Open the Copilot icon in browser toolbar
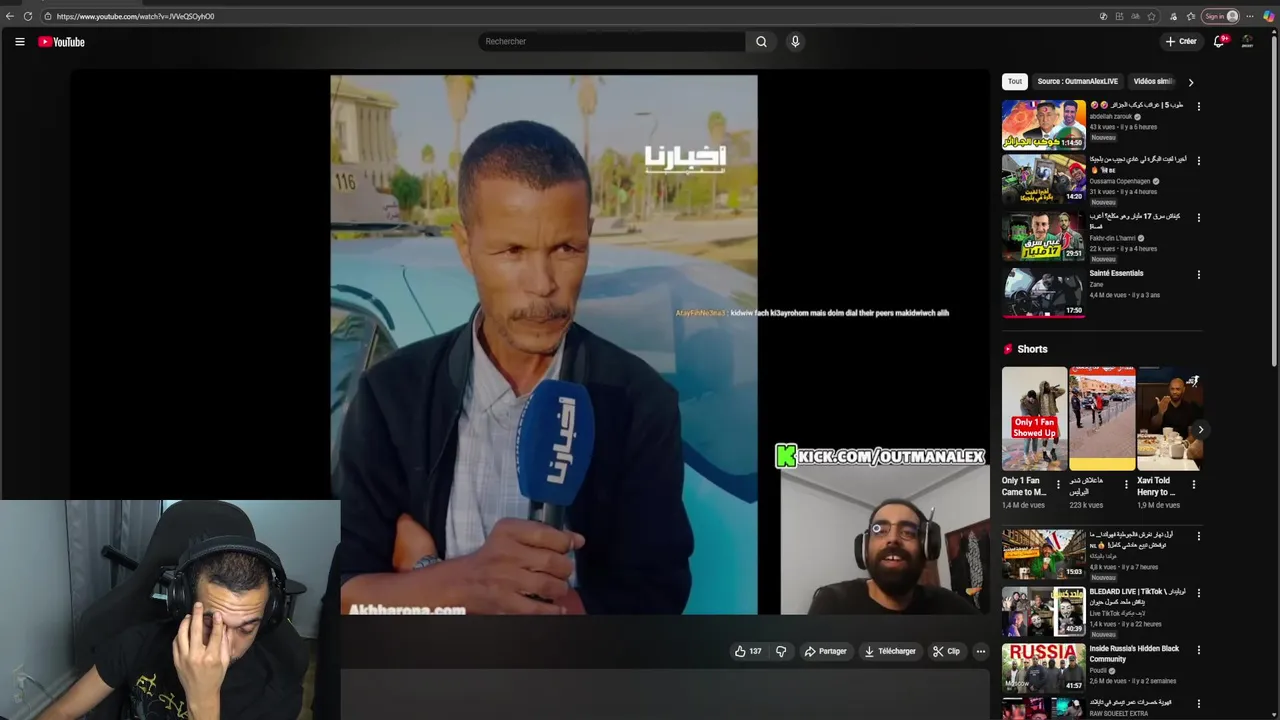The height and width of the screenshot is (720, 1280). [x=1269, y=16]
